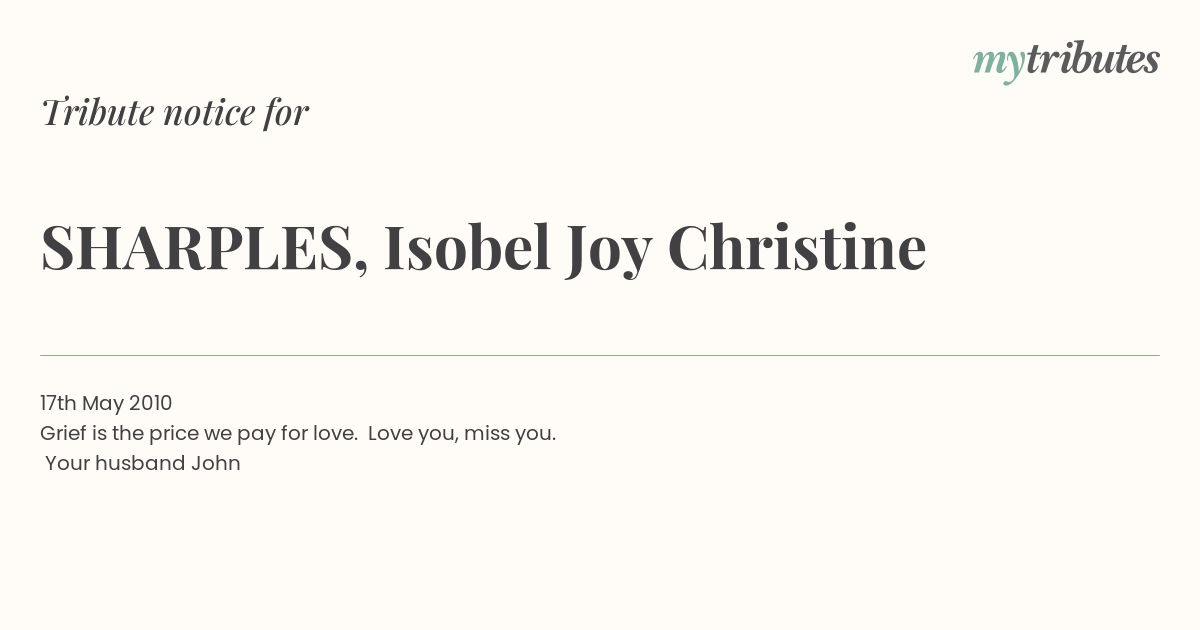Select the year "2010" in the date

pos(150,403)
